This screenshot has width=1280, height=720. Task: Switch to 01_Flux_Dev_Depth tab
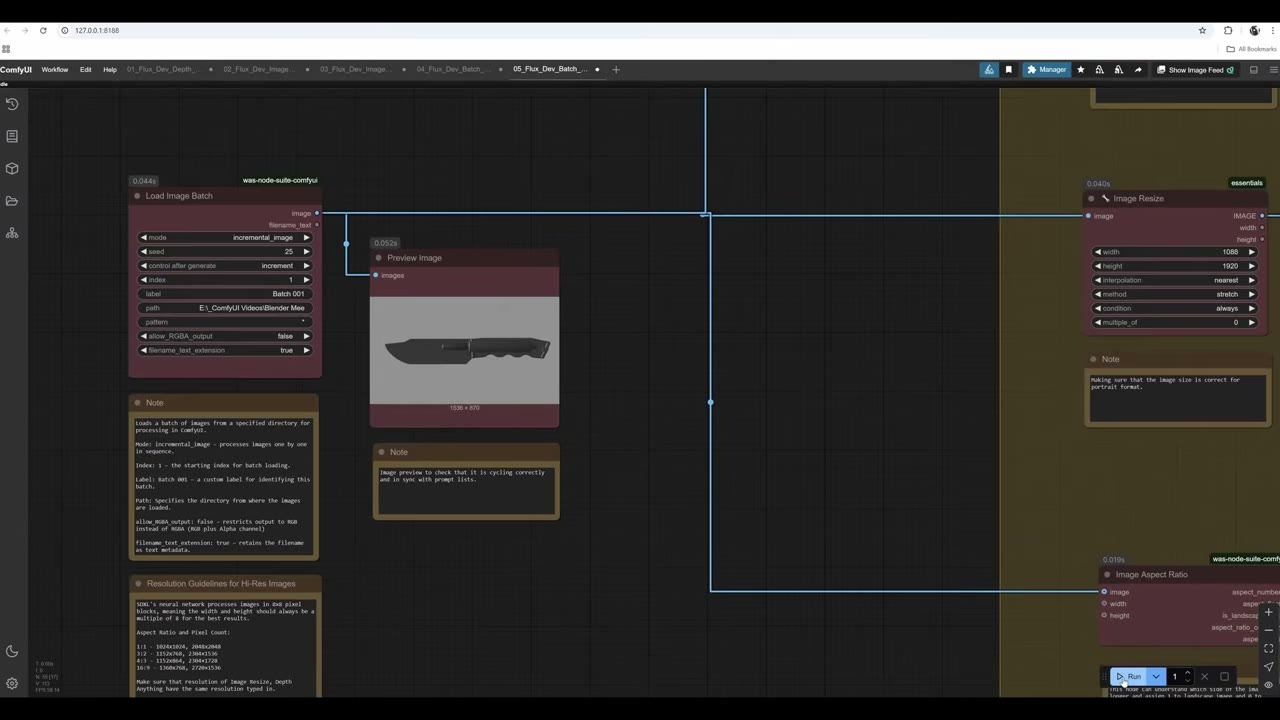click(x=163, y=69)
